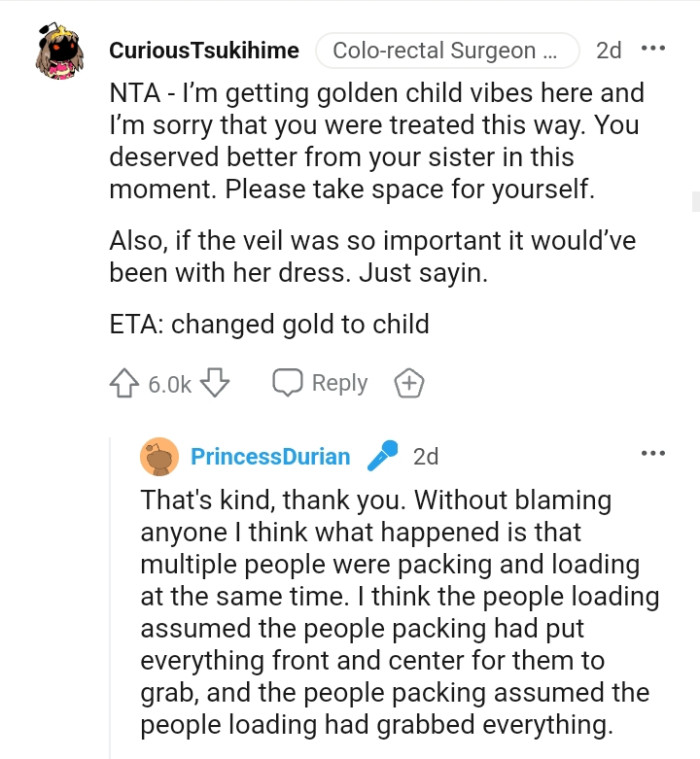Click the 2d timestamp on CuriousTsukihime's comment

(608, 51)
